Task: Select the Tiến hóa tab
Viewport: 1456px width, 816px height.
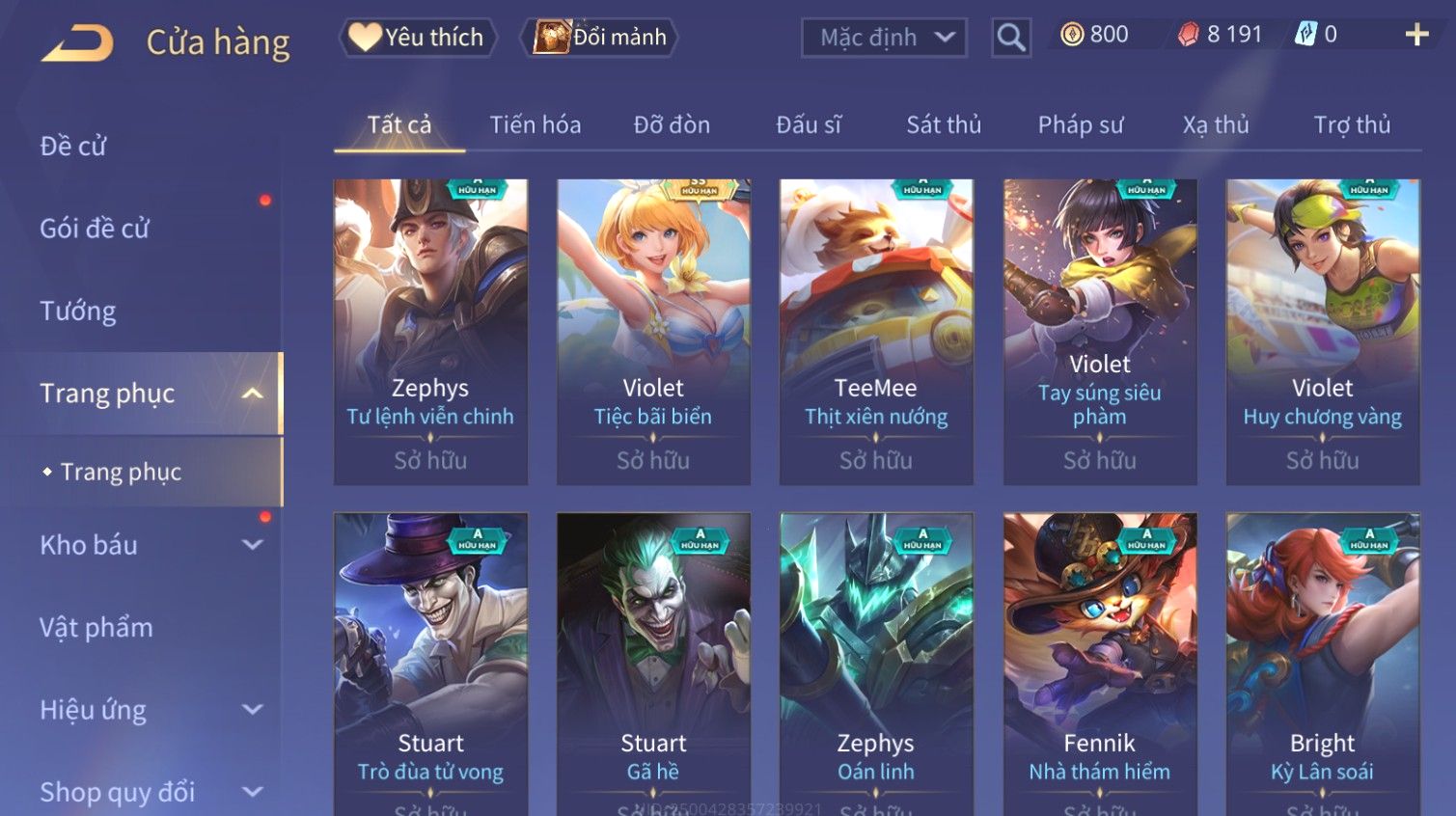Action: (536, 125)
